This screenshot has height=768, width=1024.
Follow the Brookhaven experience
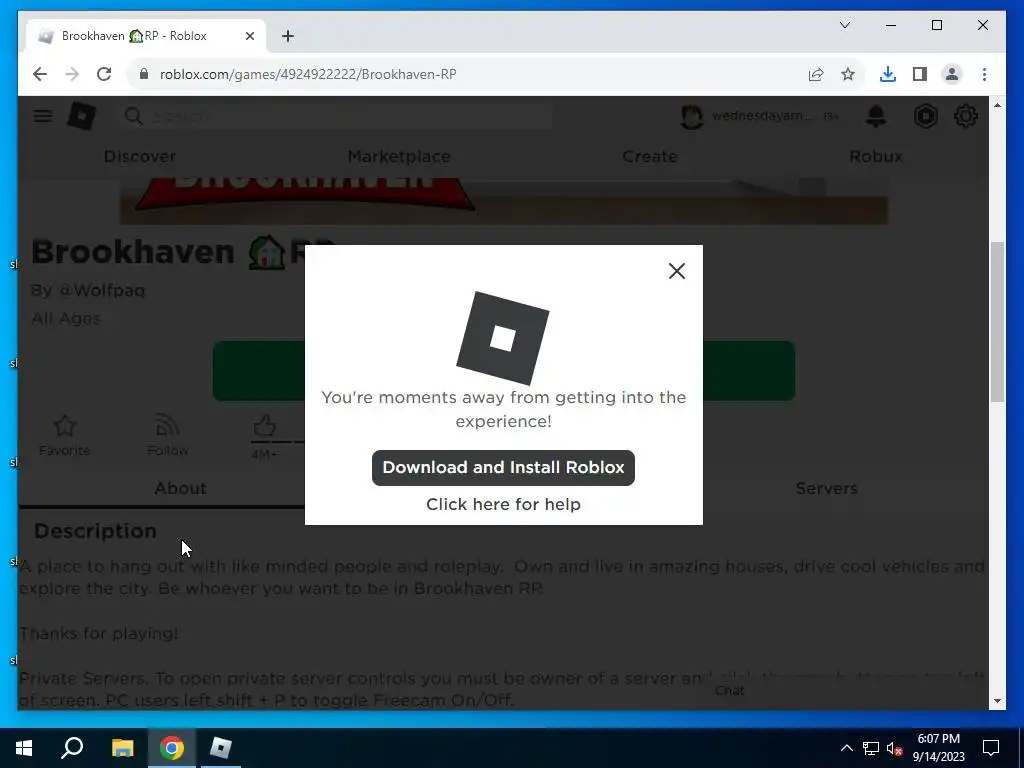pos(168,435)
